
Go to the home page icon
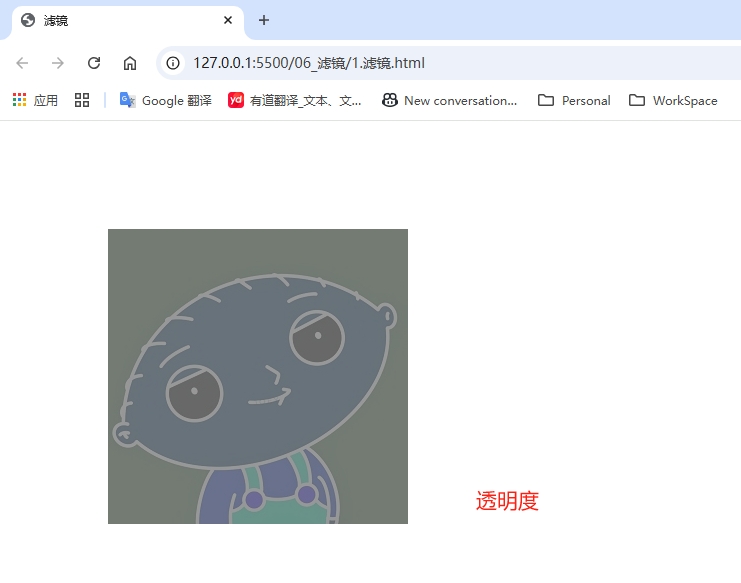click(x=130, y=63)
